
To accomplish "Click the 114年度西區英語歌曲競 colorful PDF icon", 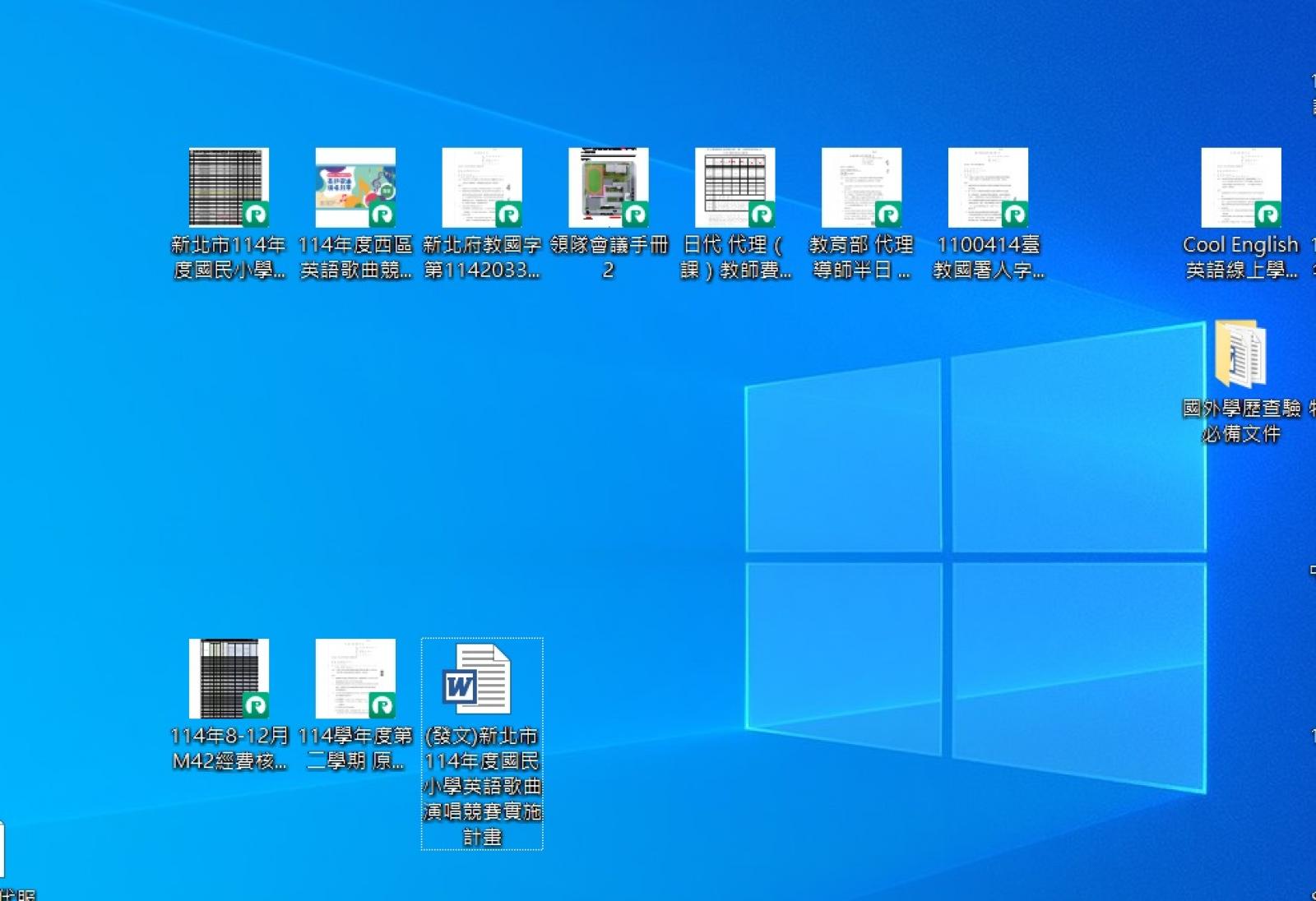I will (x=355, y=187).
